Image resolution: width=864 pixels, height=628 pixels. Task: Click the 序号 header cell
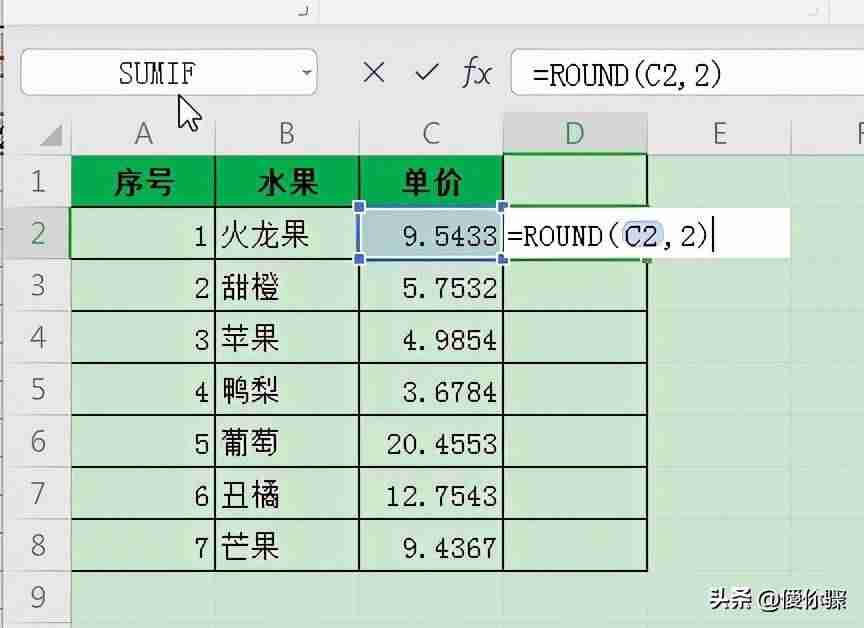tap(143, 181)
